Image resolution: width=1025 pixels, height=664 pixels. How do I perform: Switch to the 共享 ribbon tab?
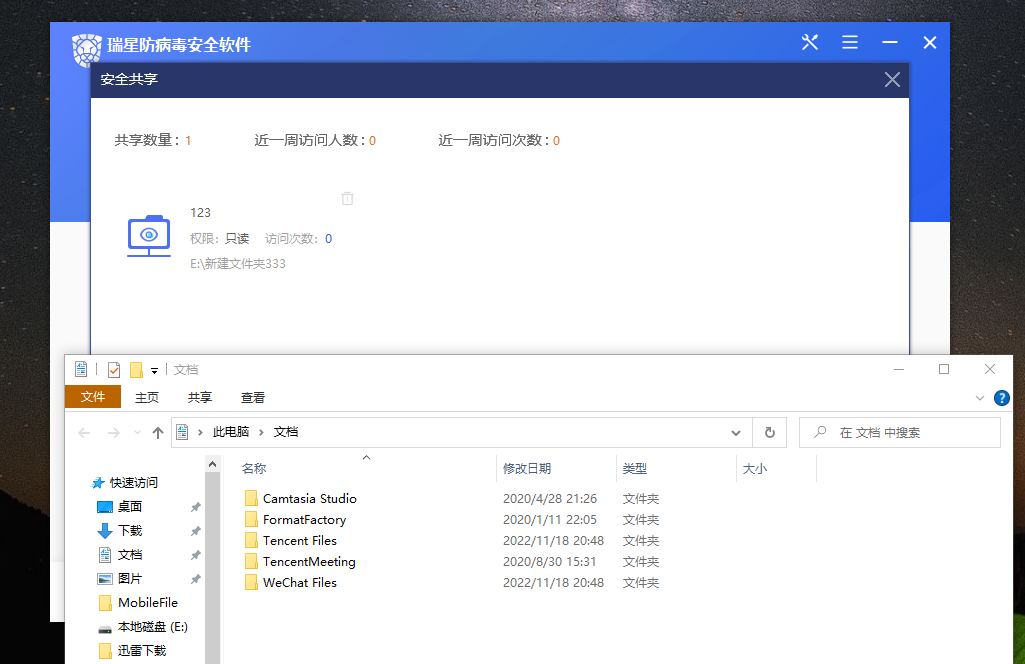pos(199,397)
